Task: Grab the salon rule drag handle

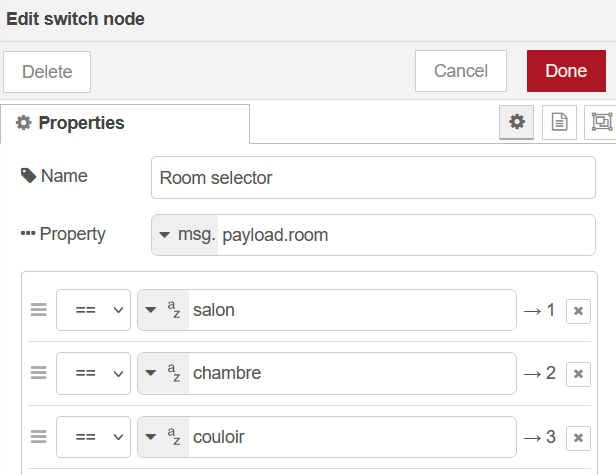Action: pos(39,310)
